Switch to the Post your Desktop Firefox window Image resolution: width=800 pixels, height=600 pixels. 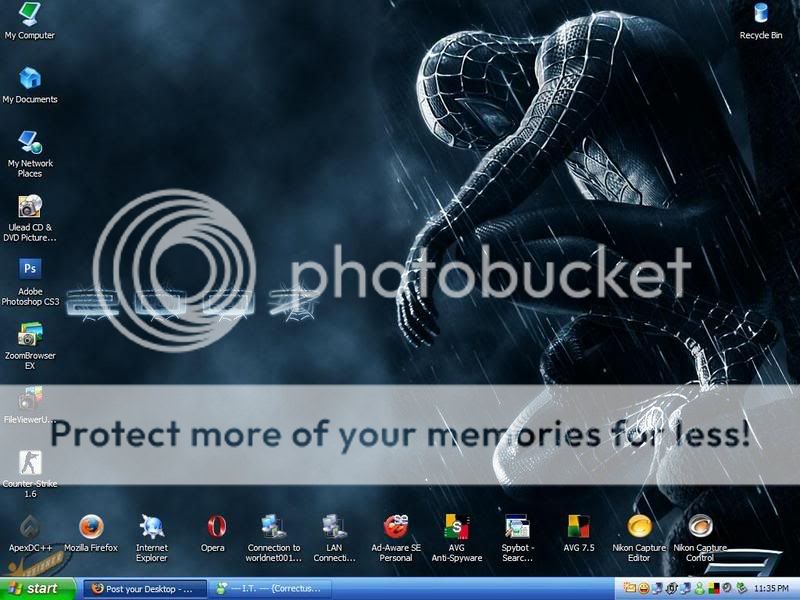(145, 589)
